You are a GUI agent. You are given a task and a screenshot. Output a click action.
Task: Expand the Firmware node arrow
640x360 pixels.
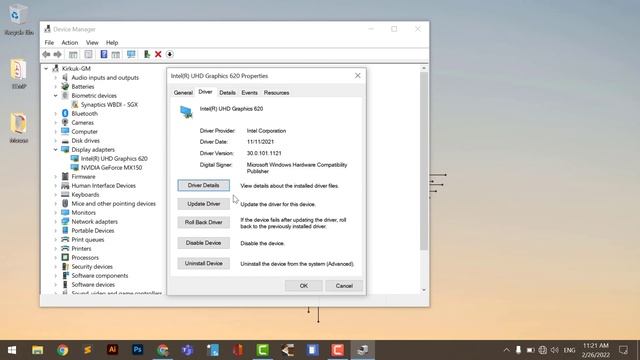pos(56,177)
